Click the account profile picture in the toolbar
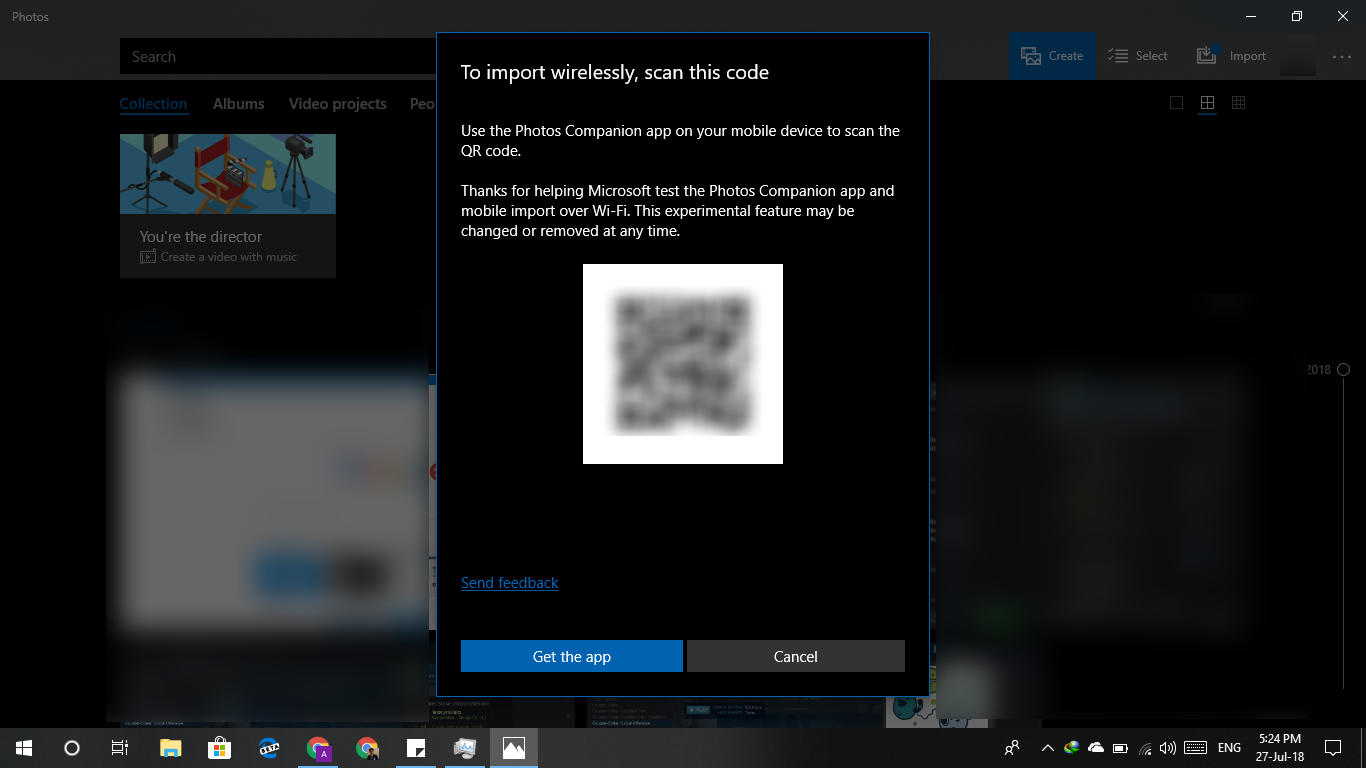The image size is (1366, 768). (x=1298, y=56)
